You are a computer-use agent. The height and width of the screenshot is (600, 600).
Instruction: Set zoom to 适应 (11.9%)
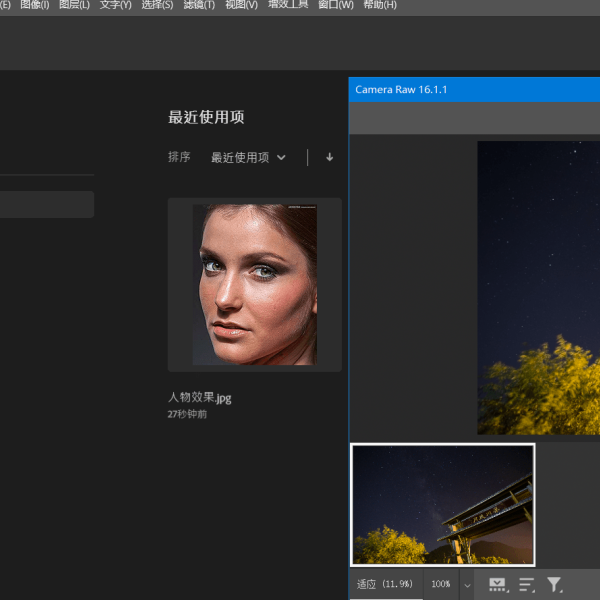386,584
